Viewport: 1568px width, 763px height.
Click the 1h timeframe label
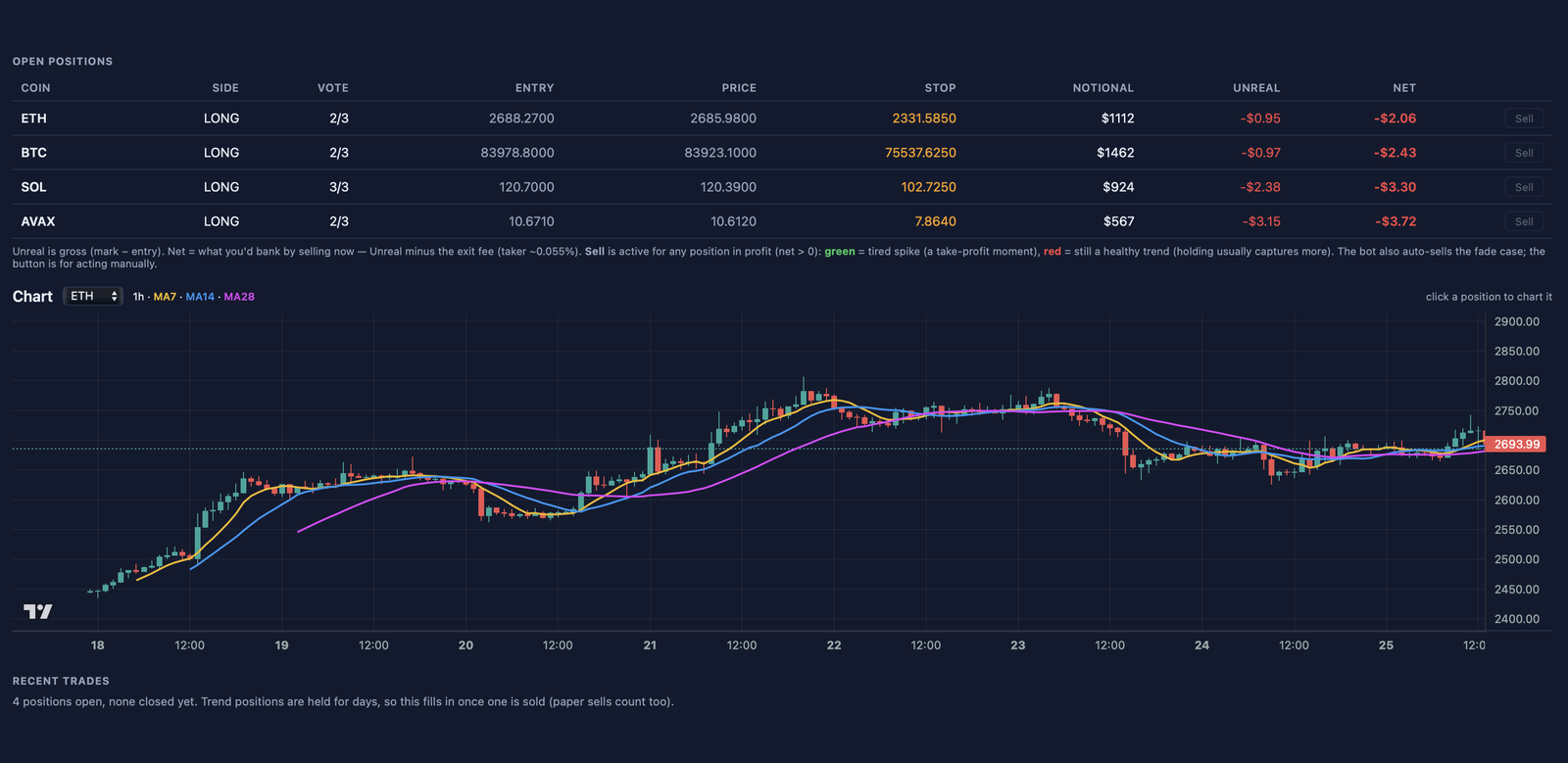tap(138, 297)
